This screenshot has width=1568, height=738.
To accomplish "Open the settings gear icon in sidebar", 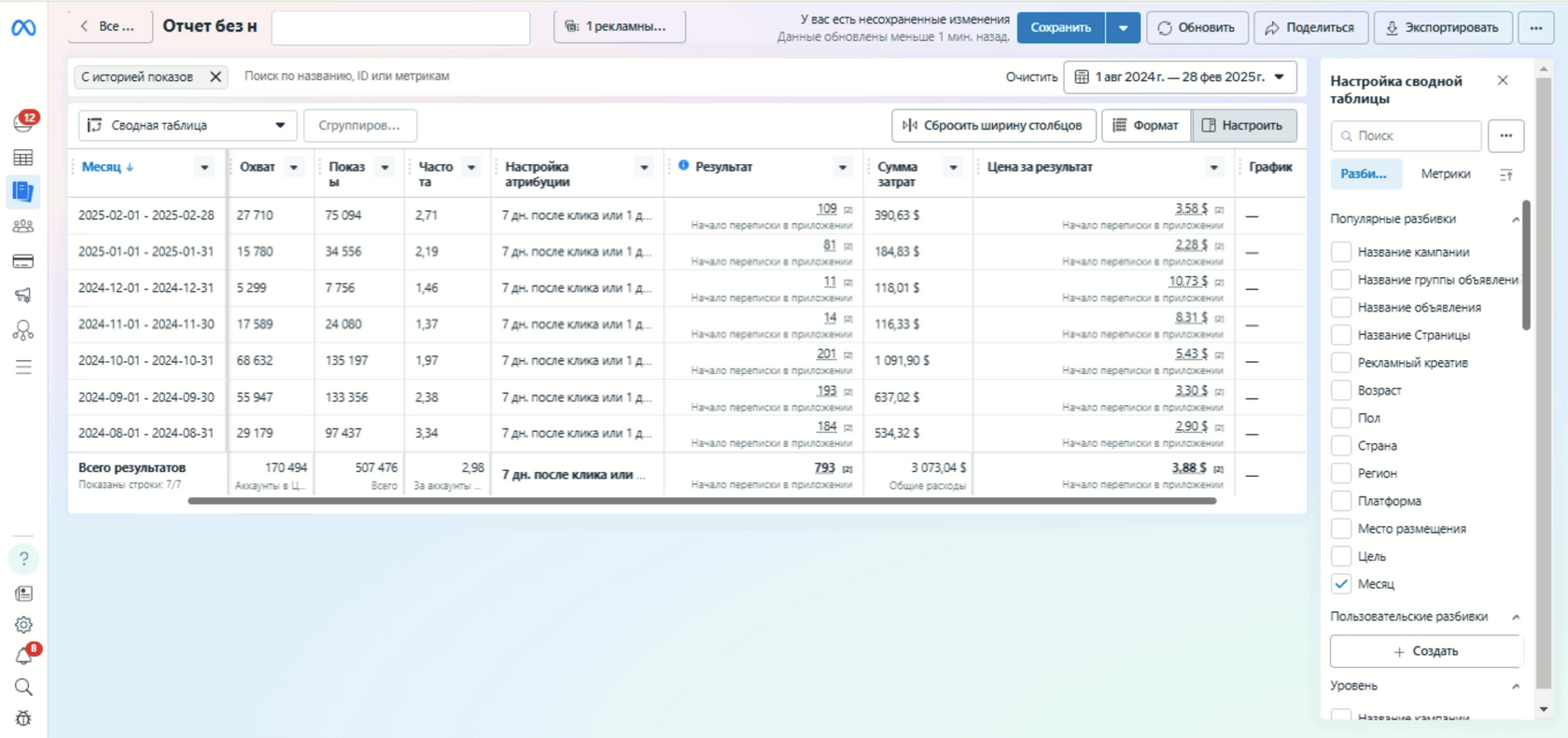I will pos(24,624).
